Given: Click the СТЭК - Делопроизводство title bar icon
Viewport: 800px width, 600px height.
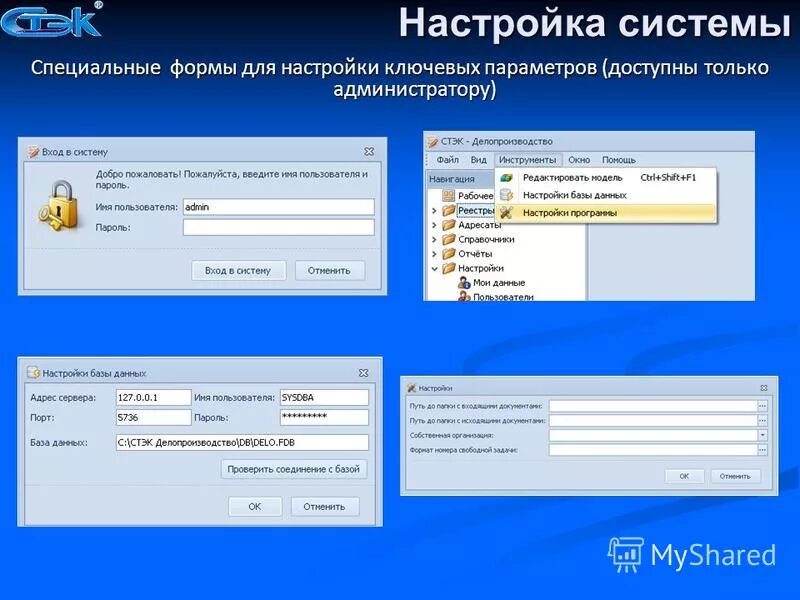Looking at the screenshot, I should (433, 141).
